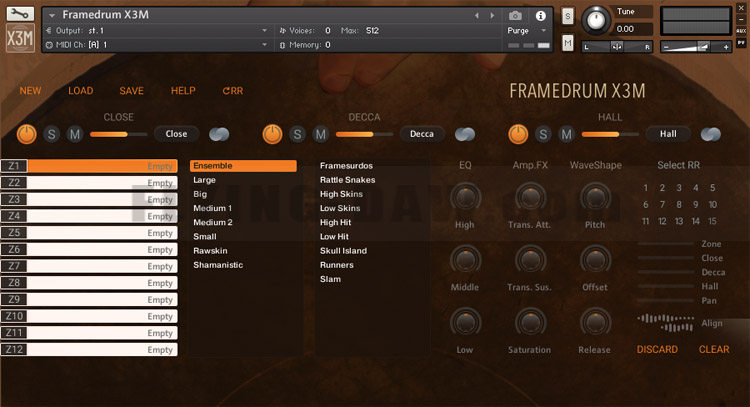Viewport: 750px width, 407px height.
Task: Open the Purge dropdown menu
Action: click(x=526, y=31)
